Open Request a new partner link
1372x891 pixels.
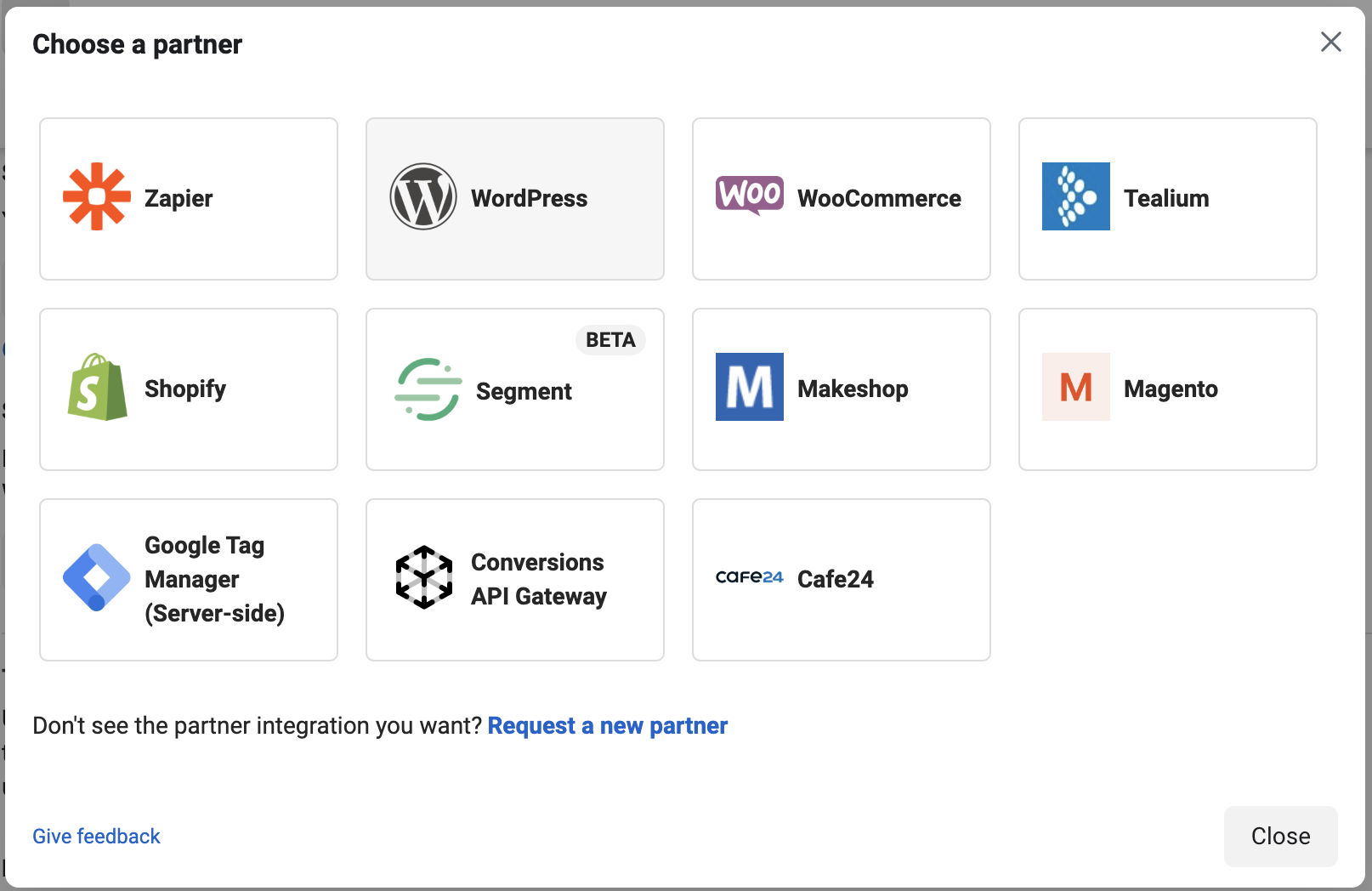608,725
